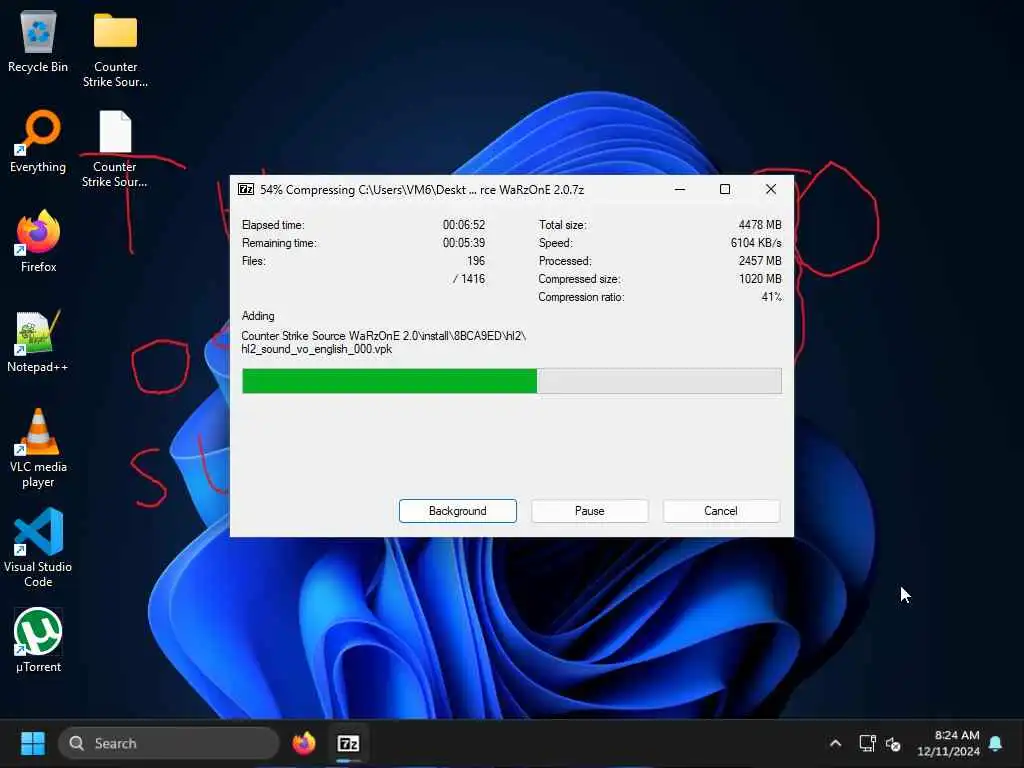Viewport: 1024px width, 768px height.
Task: Select the Counter Strike Source folder icon
Action: (115, 49)
